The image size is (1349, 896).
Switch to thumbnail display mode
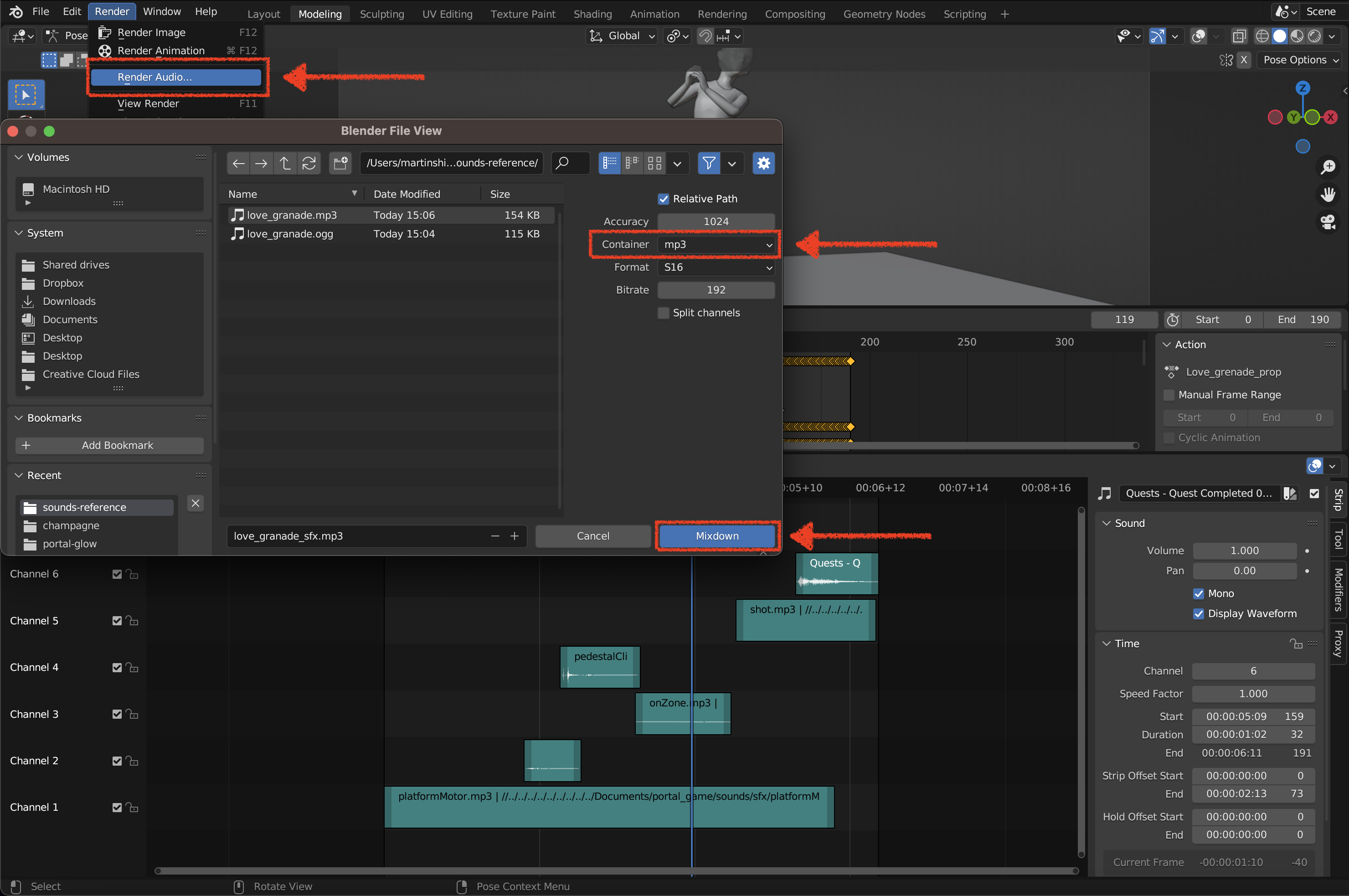tap(655, 164)
